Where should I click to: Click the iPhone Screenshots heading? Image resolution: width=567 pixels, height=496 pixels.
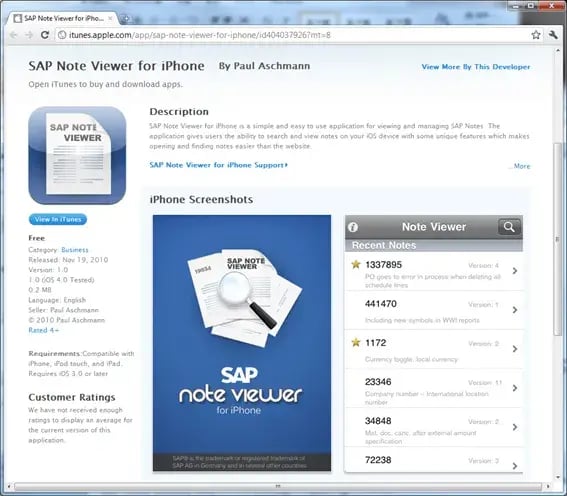point(201,200)
